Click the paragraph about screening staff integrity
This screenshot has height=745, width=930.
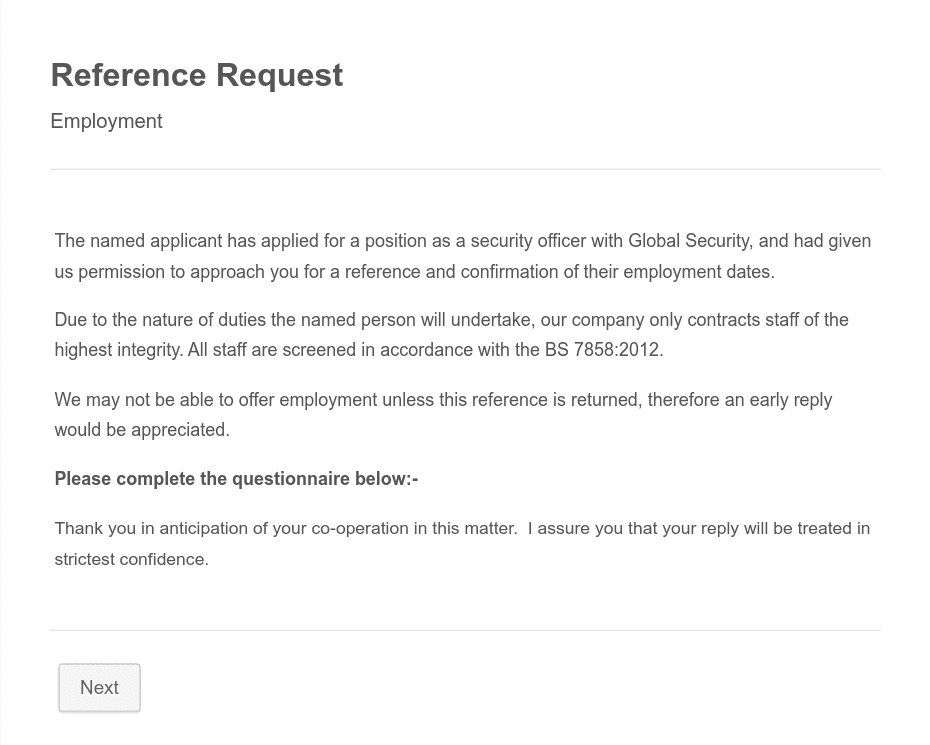(x=451, y=335)
